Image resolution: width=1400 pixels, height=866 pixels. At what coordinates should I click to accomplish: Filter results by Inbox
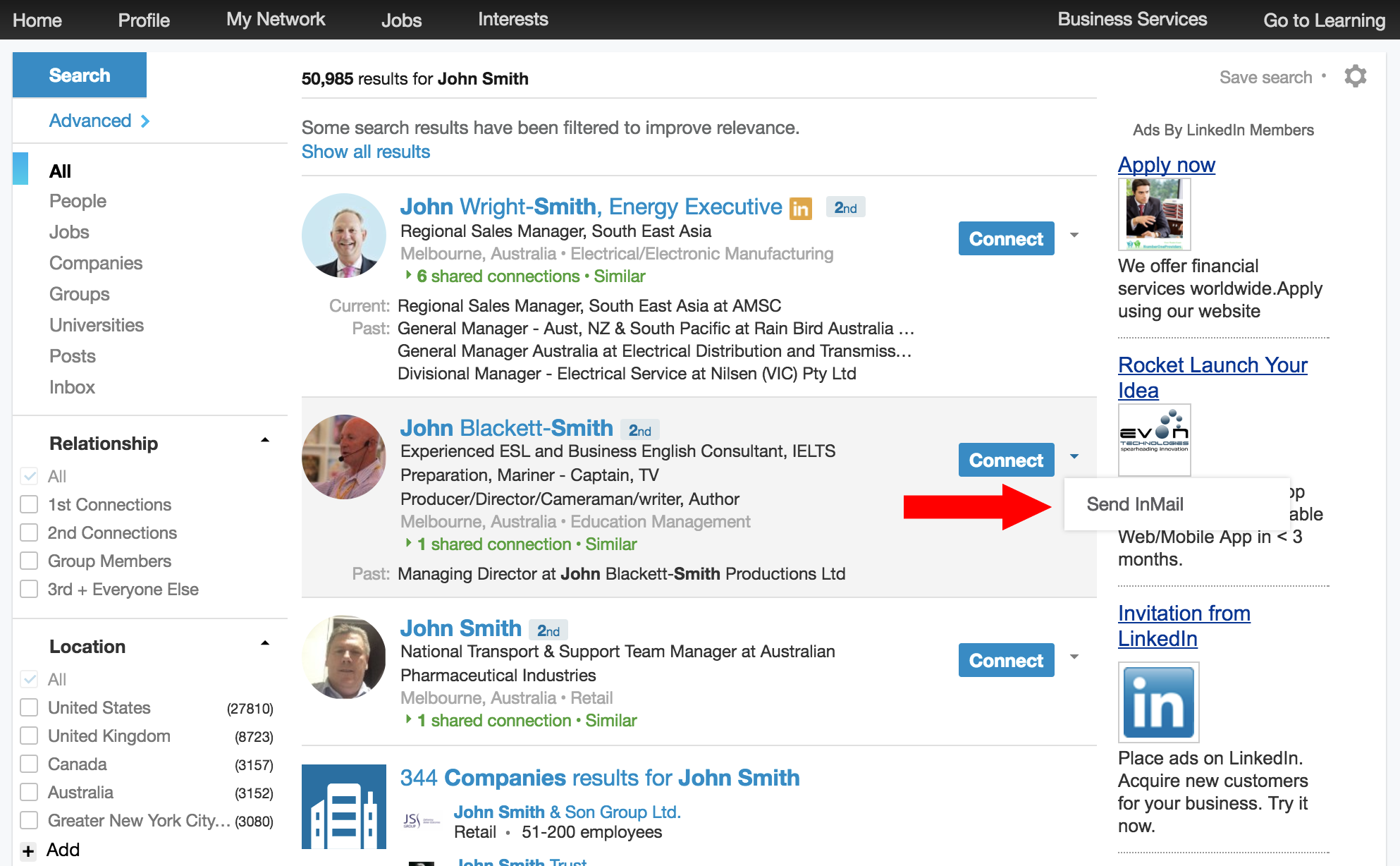72,387
